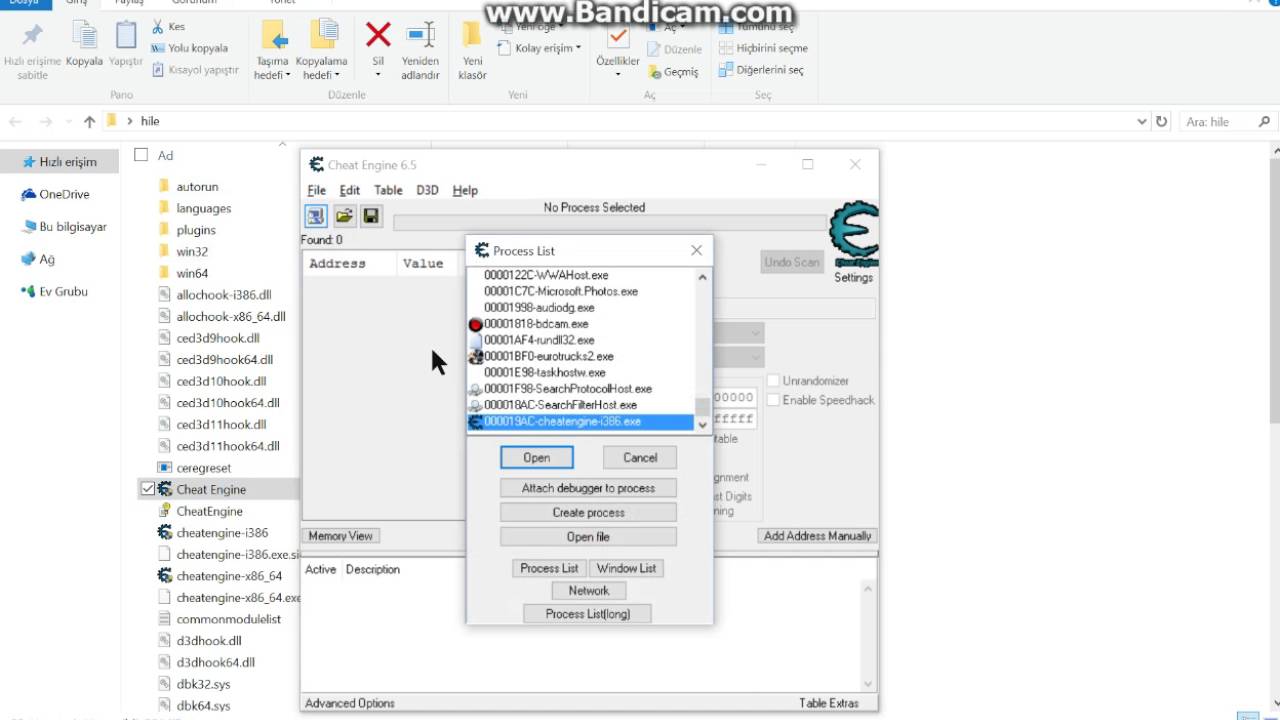Image resolution: width=1280 pixels, height=720 pixels.
Task: Click the Open file button
Action: point(588,537)
